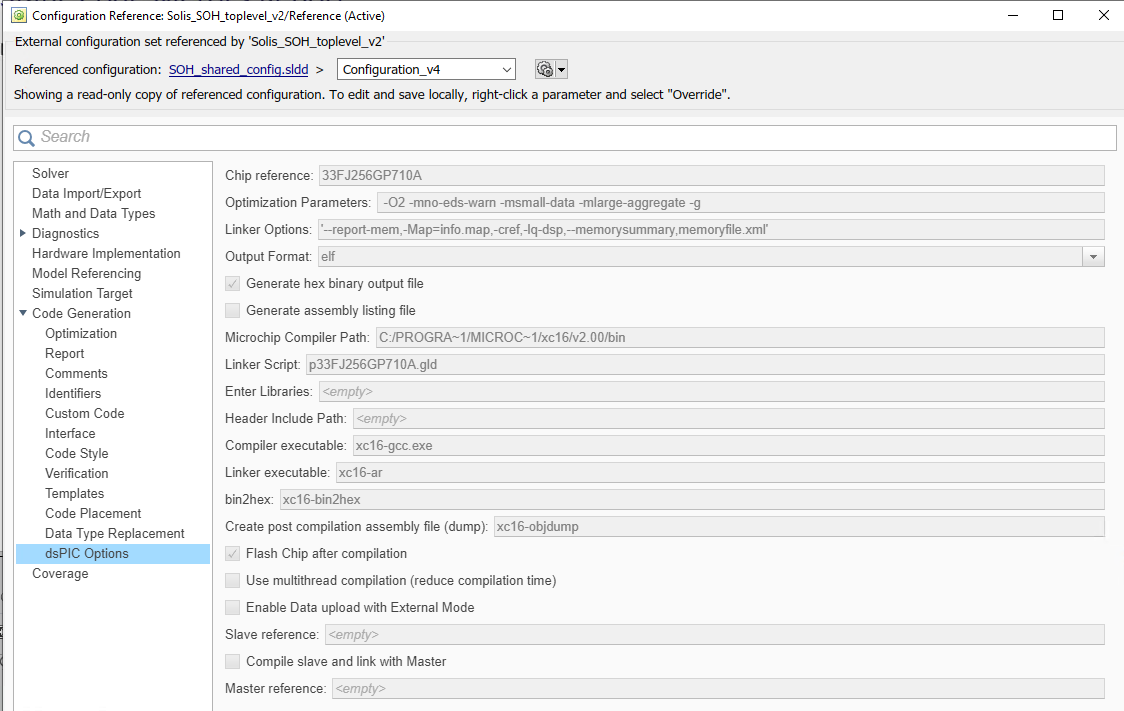Select Solver in the category tree
The width and height of the screenshot is (1124, 711).
tap(50, 174)
